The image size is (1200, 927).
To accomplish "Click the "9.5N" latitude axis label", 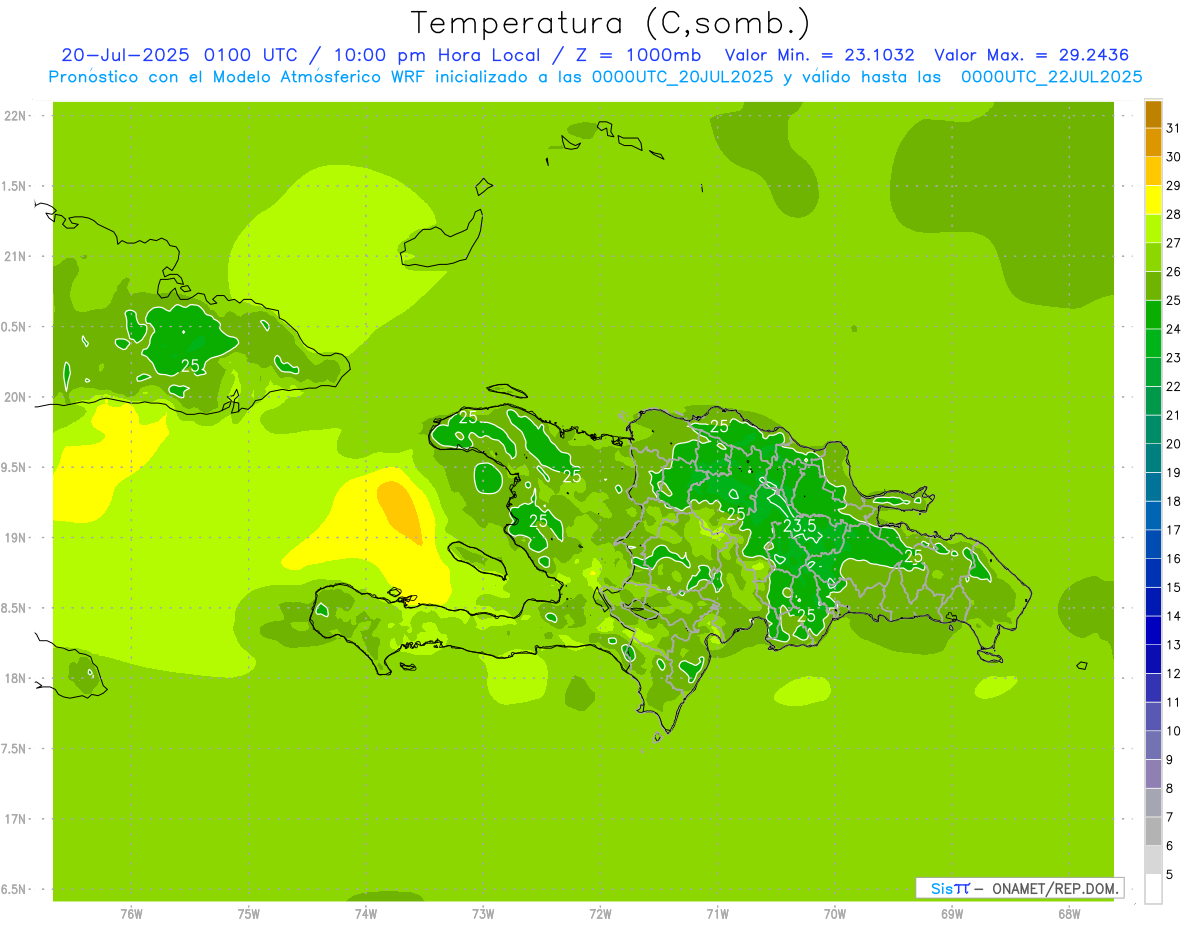I will coord(14,468).
